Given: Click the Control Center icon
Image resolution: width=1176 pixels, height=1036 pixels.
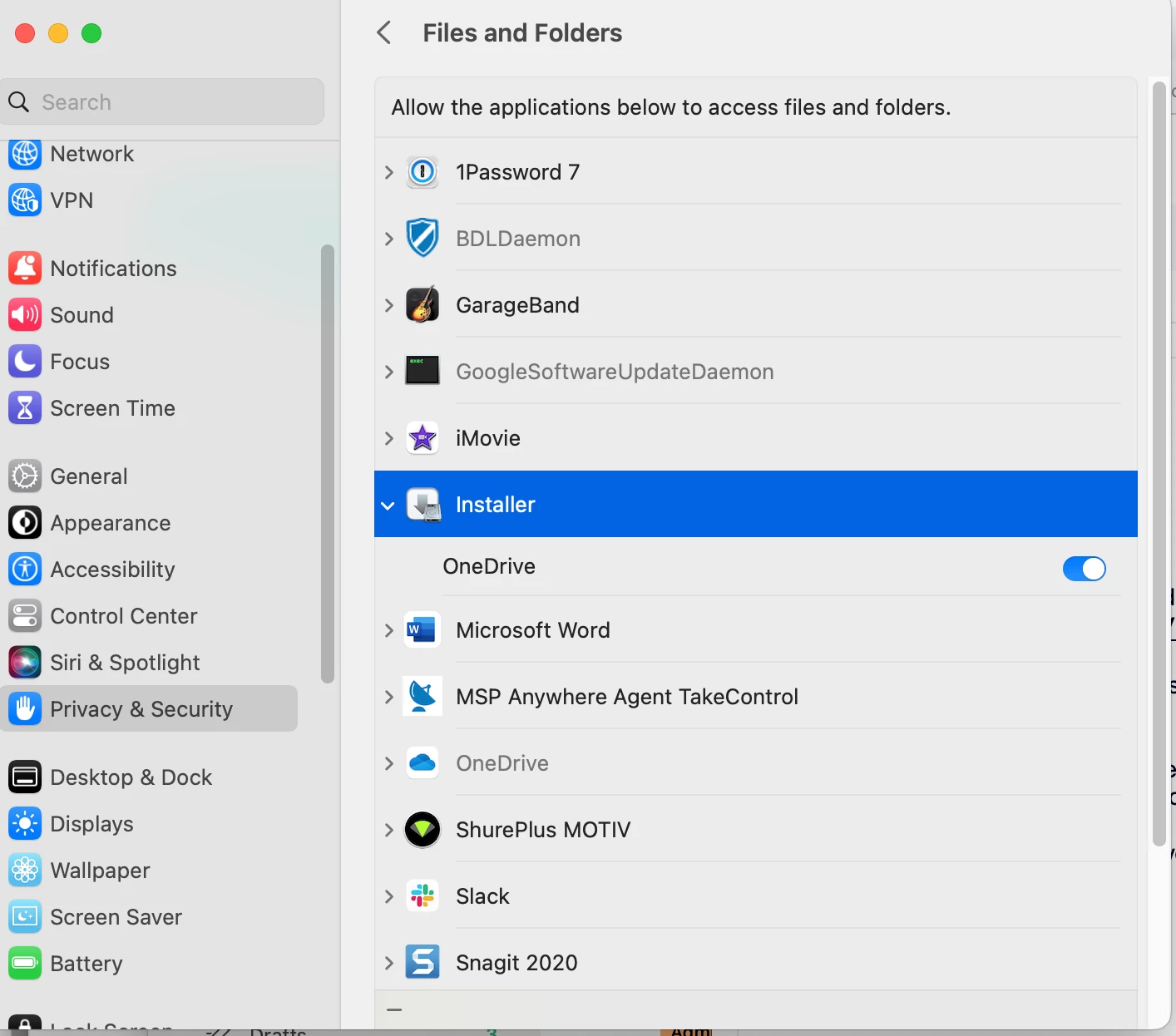Looking at the screenshot, I should coord(25,616).
